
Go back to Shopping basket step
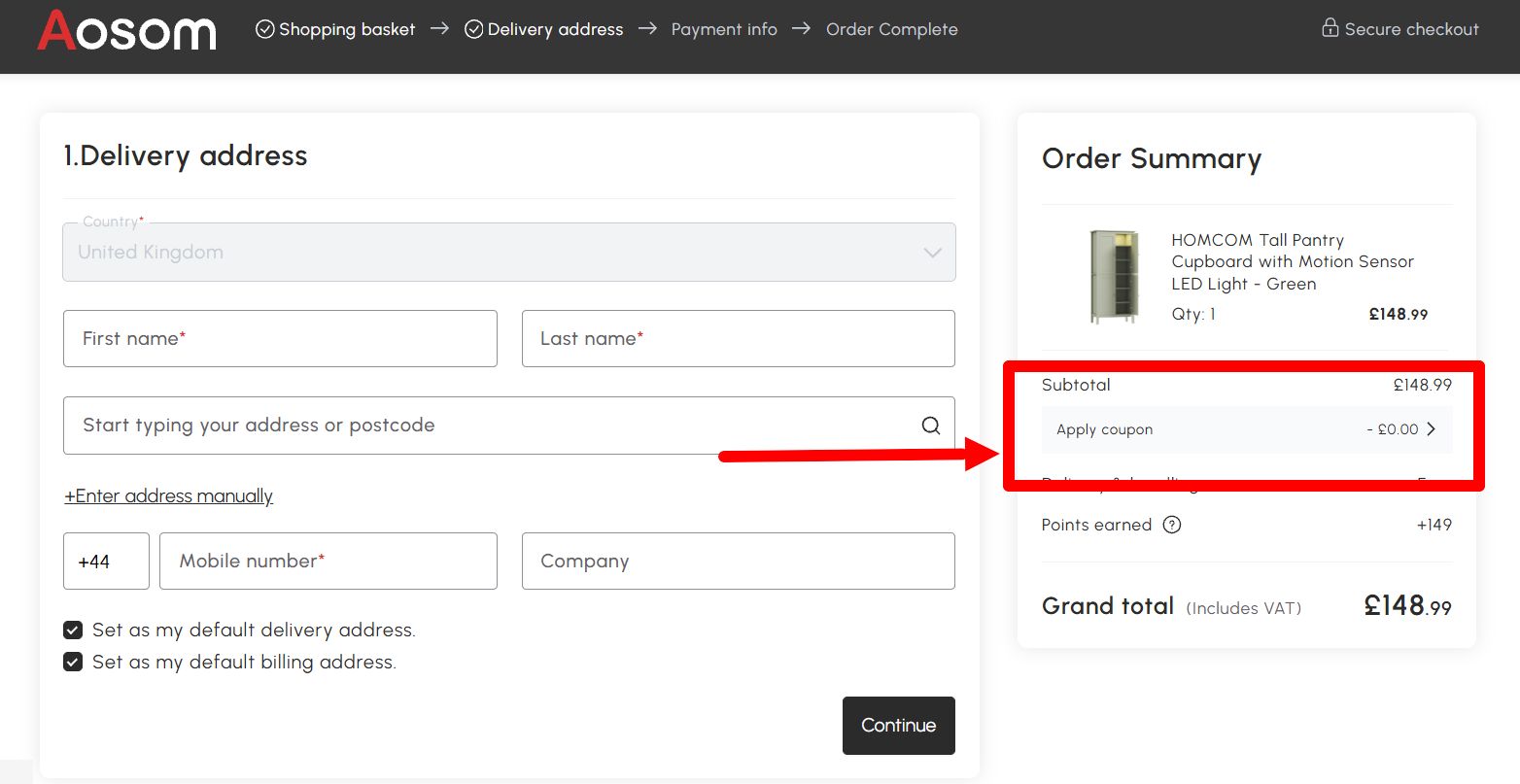click(347, 29)
